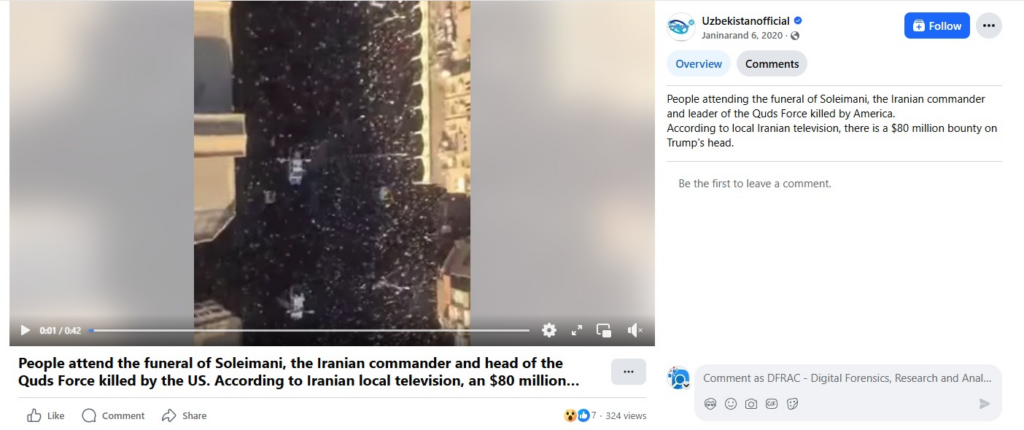Attach a photo with the camera icon
The width and height of the screenshot is (1024, 430).
tap(751, 404)
